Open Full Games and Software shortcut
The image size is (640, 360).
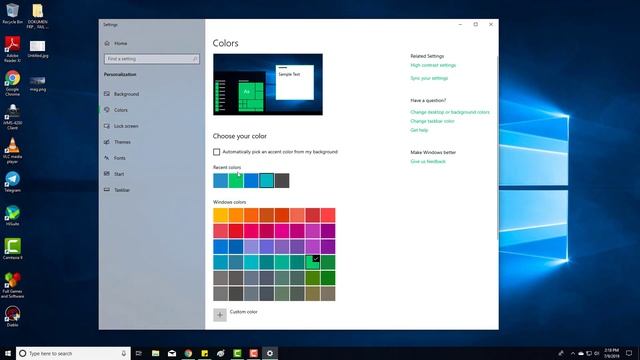[x=12, y=285]
